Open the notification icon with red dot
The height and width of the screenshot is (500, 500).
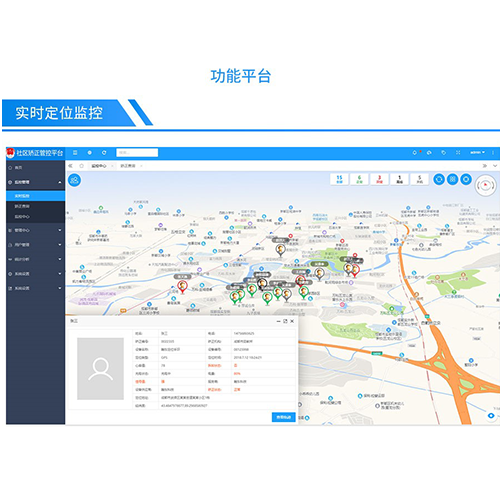[415, 153]
